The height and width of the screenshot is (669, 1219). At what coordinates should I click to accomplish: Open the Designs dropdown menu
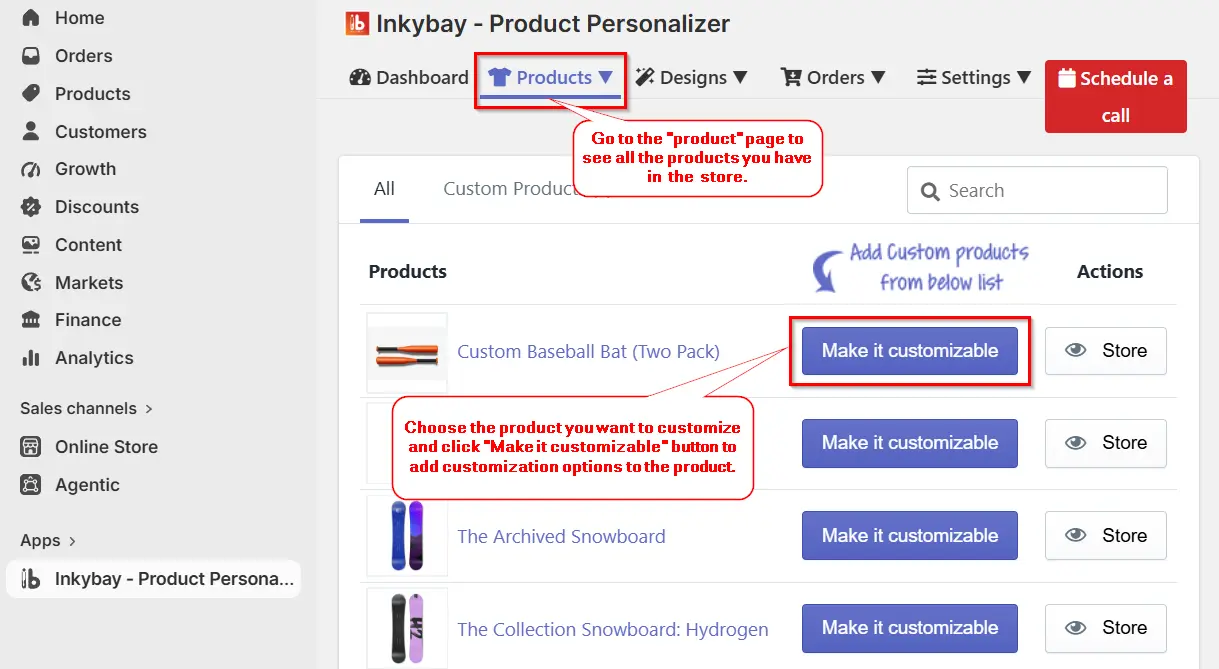coord(691,77)
